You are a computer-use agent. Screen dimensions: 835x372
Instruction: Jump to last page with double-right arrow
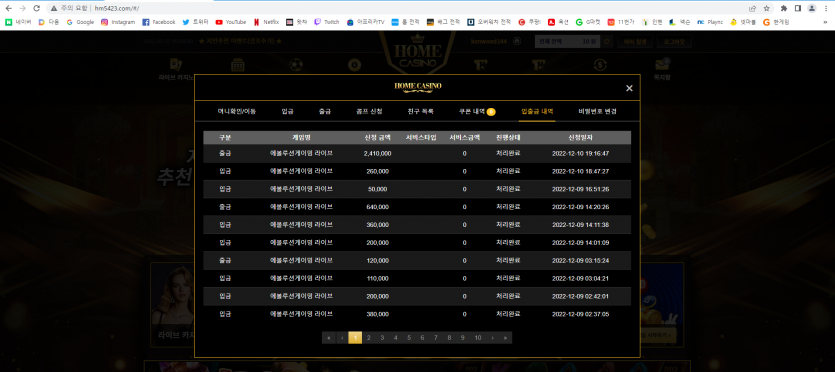[505, 338]
